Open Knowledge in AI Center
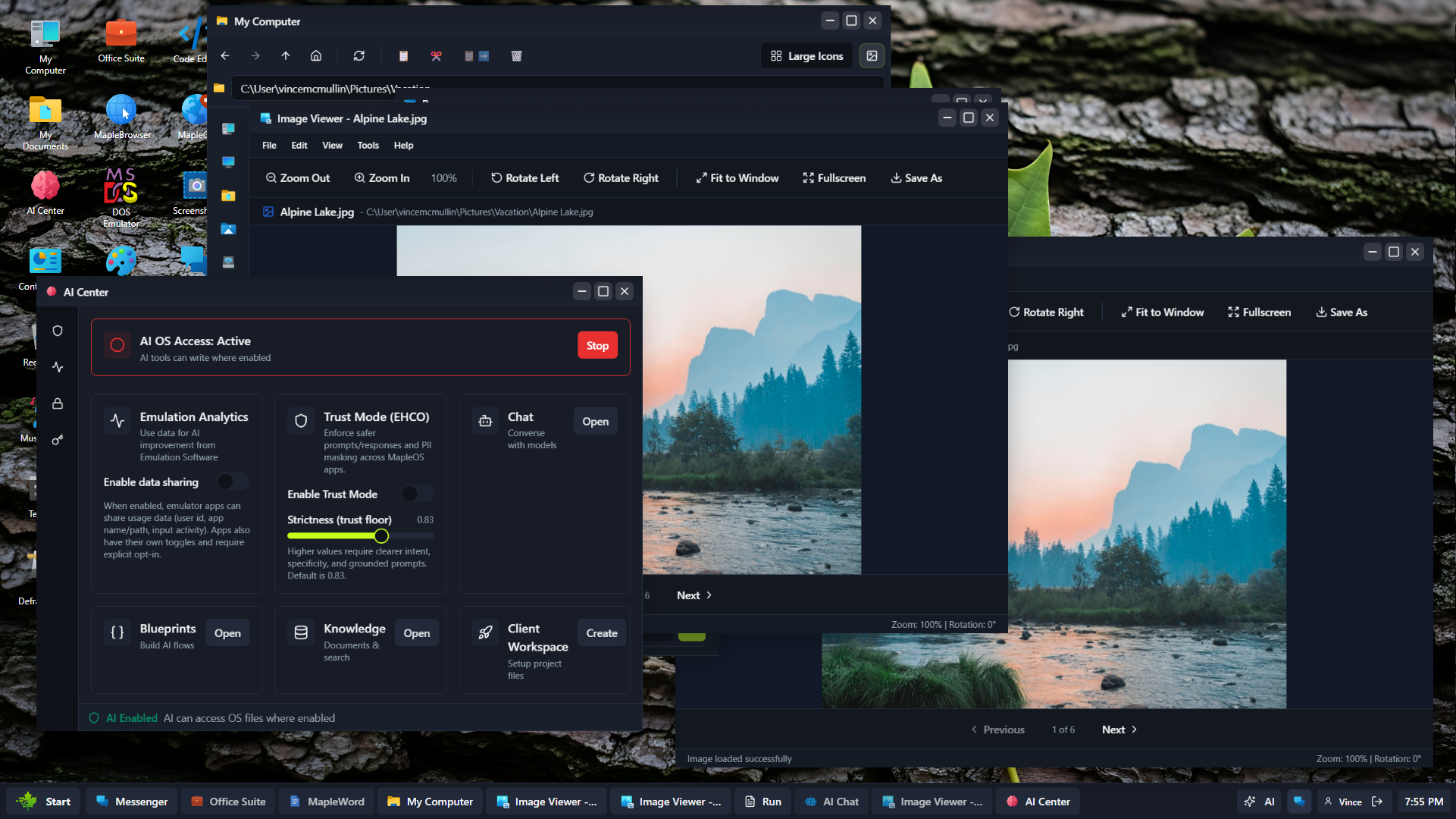 tap(416, 633)
